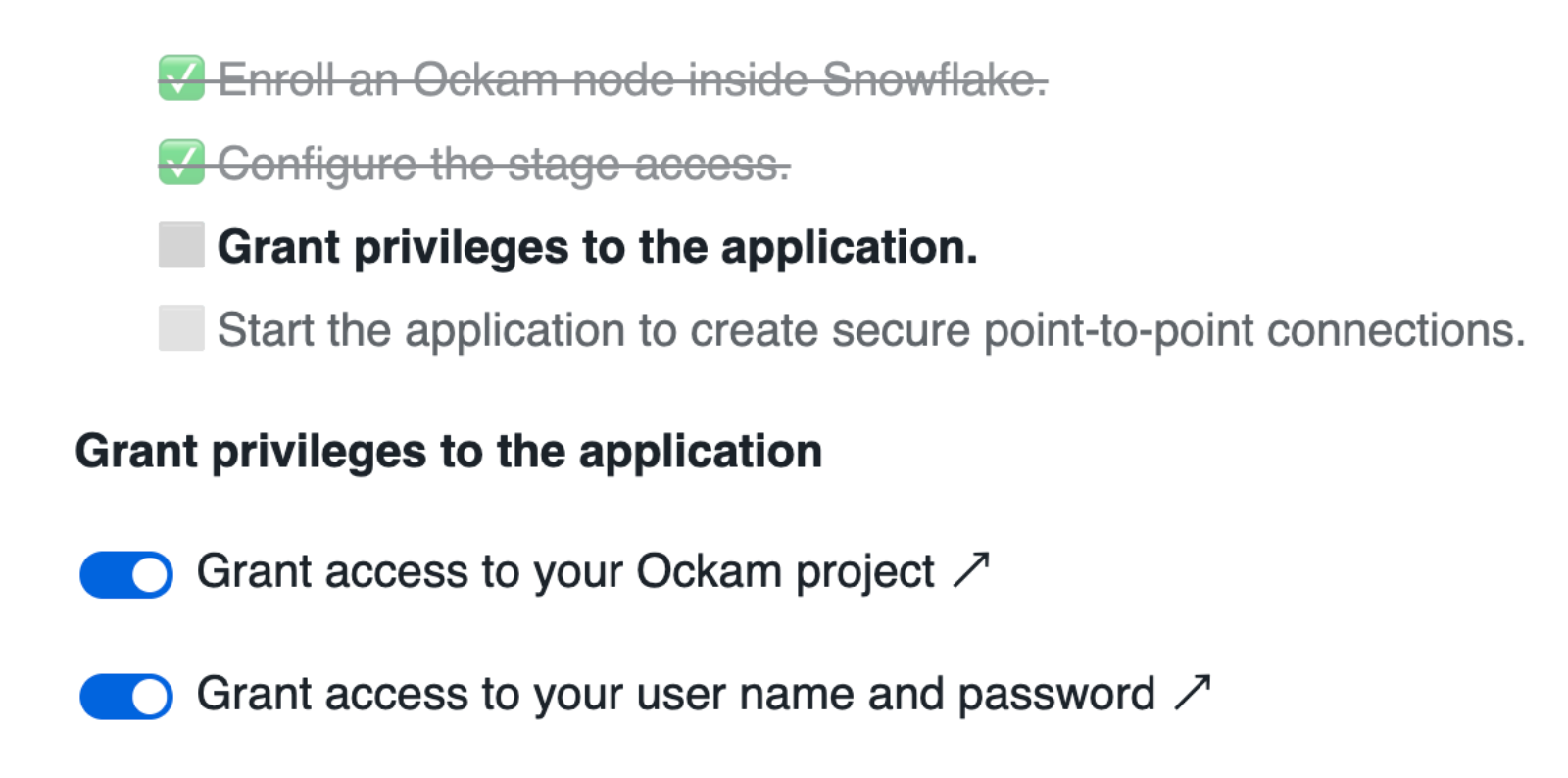Open external link arrow beside user name and password
This screenshot has height=778, width=1568.
pyautogui.click(x=1192, y=693)
